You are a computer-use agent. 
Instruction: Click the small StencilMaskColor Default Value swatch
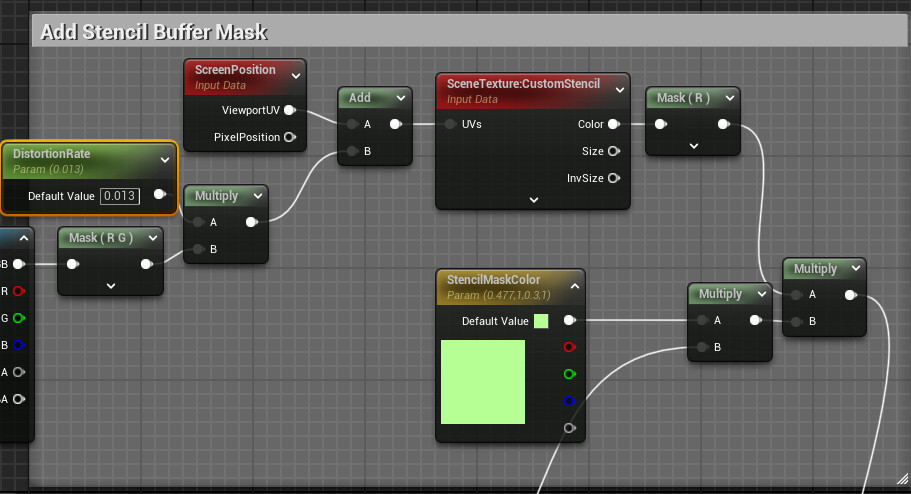tap(541, 321)
